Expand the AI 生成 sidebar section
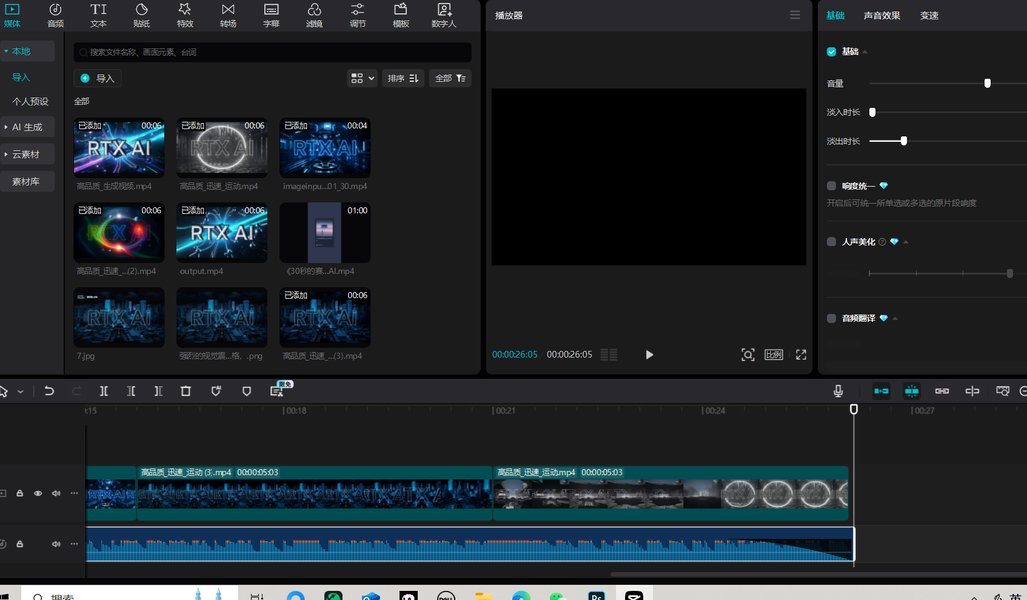Viewport: 1027px width, 600px height. [x=6, y=127]
